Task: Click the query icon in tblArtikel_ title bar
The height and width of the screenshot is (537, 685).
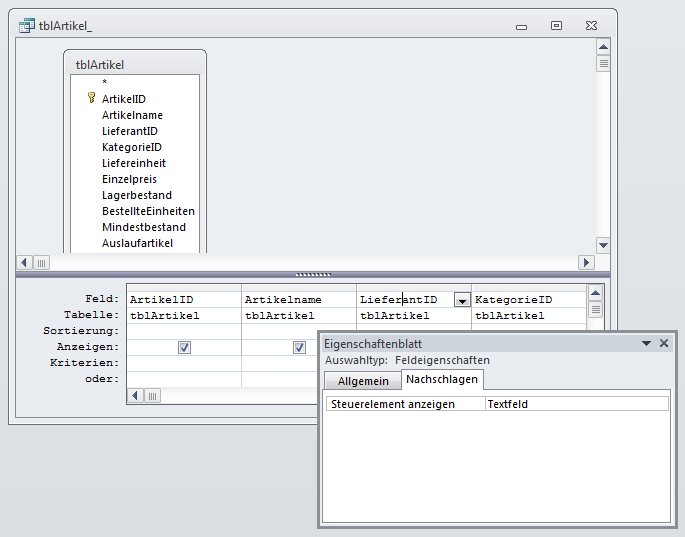Action: tap(27, 27)
